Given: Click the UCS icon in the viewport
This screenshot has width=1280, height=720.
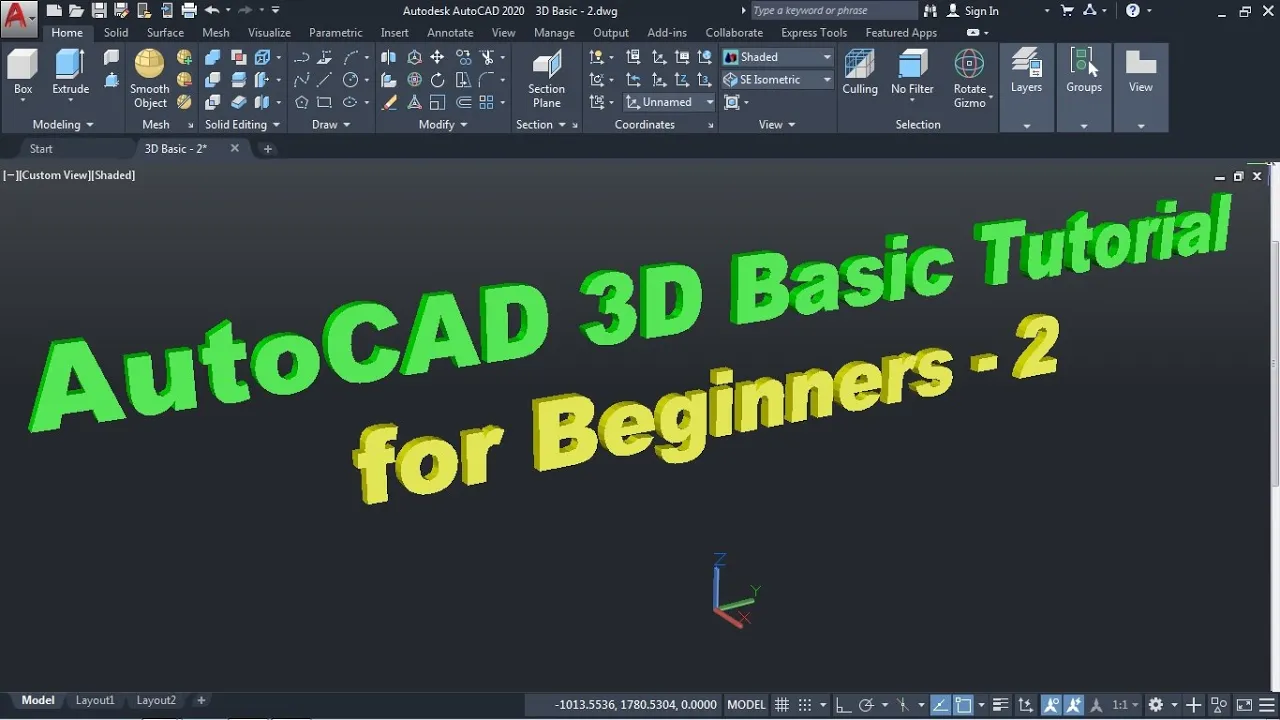Looking at the screenshot, I should coord(735,590).
